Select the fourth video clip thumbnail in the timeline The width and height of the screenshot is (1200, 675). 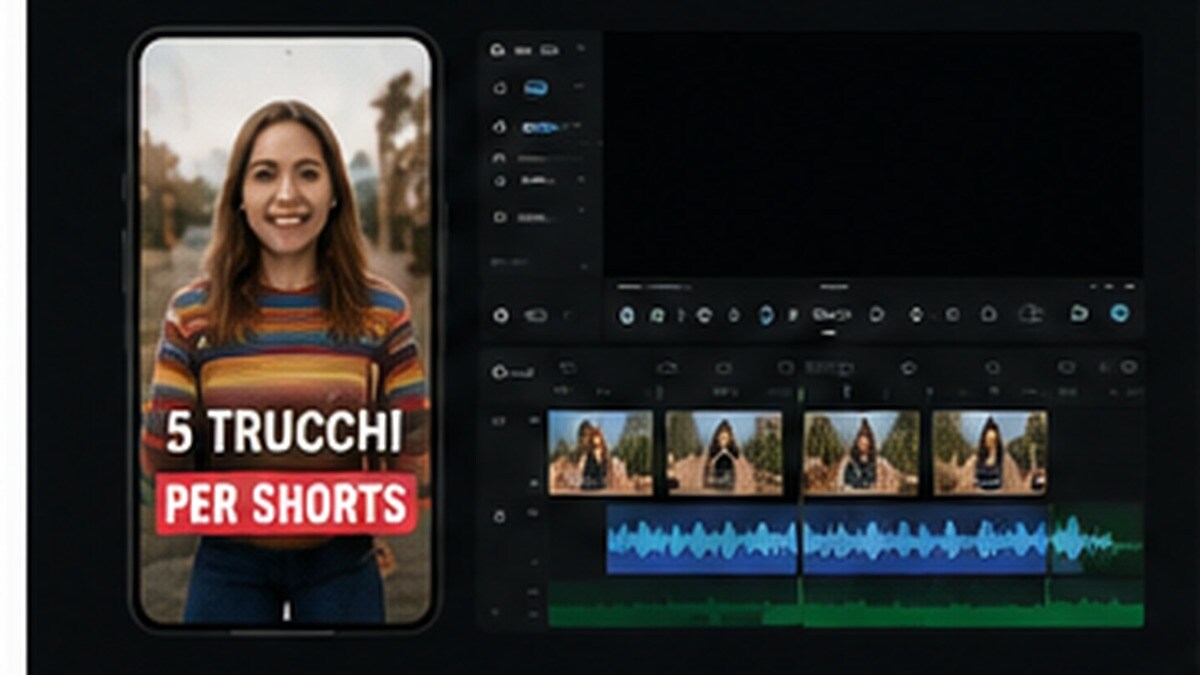pos(990,452)
